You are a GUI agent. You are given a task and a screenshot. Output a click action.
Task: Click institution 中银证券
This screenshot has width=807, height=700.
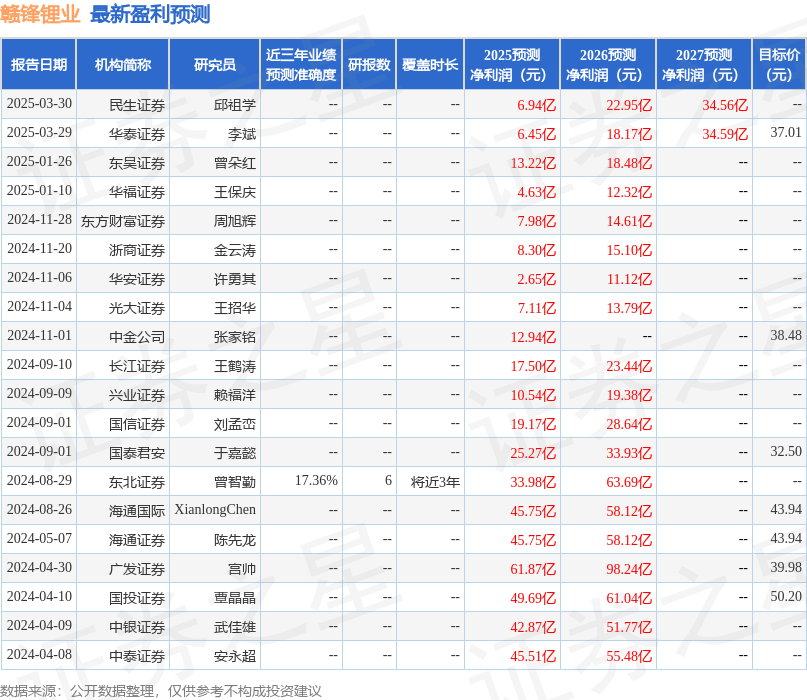click(137, 627)
